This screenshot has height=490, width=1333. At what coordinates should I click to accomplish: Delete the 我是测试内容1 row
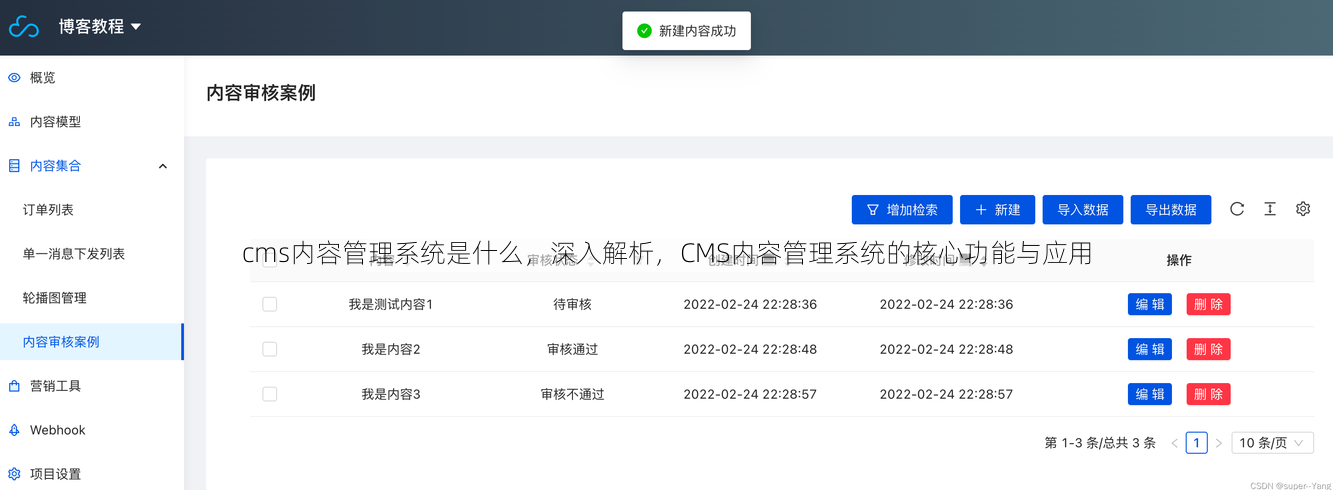click(1209, 304)
